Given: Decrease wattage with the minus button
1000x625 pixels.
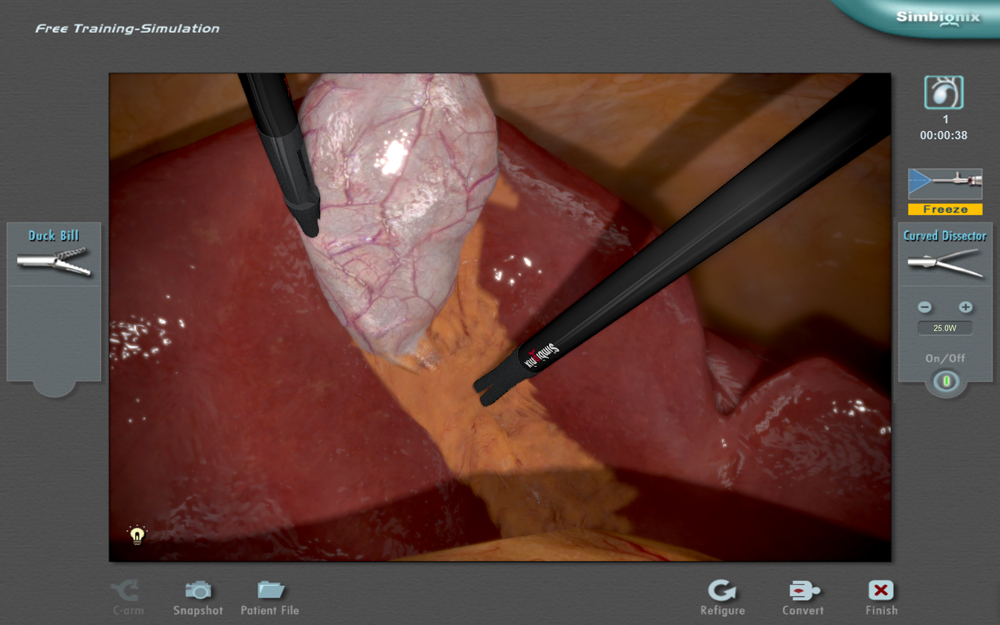Looking at the screenshot, I should click(925, 307).
